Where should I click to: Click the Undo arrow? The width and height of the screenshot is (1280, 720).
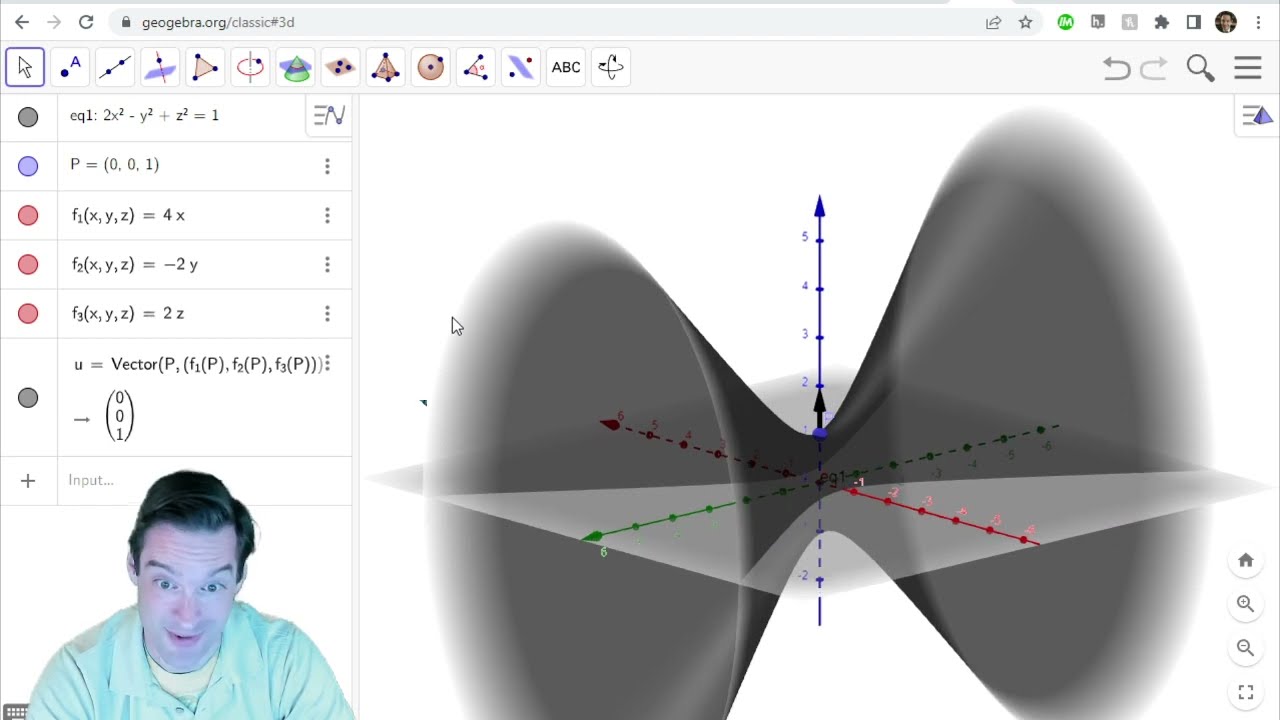(x=1116, y=68)
